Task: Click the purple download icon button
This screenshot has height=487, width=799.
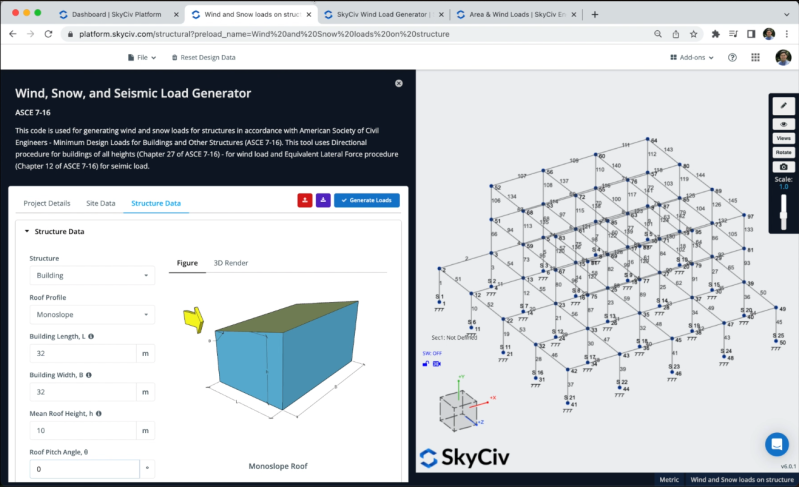Action: click(x=323, y=200)
